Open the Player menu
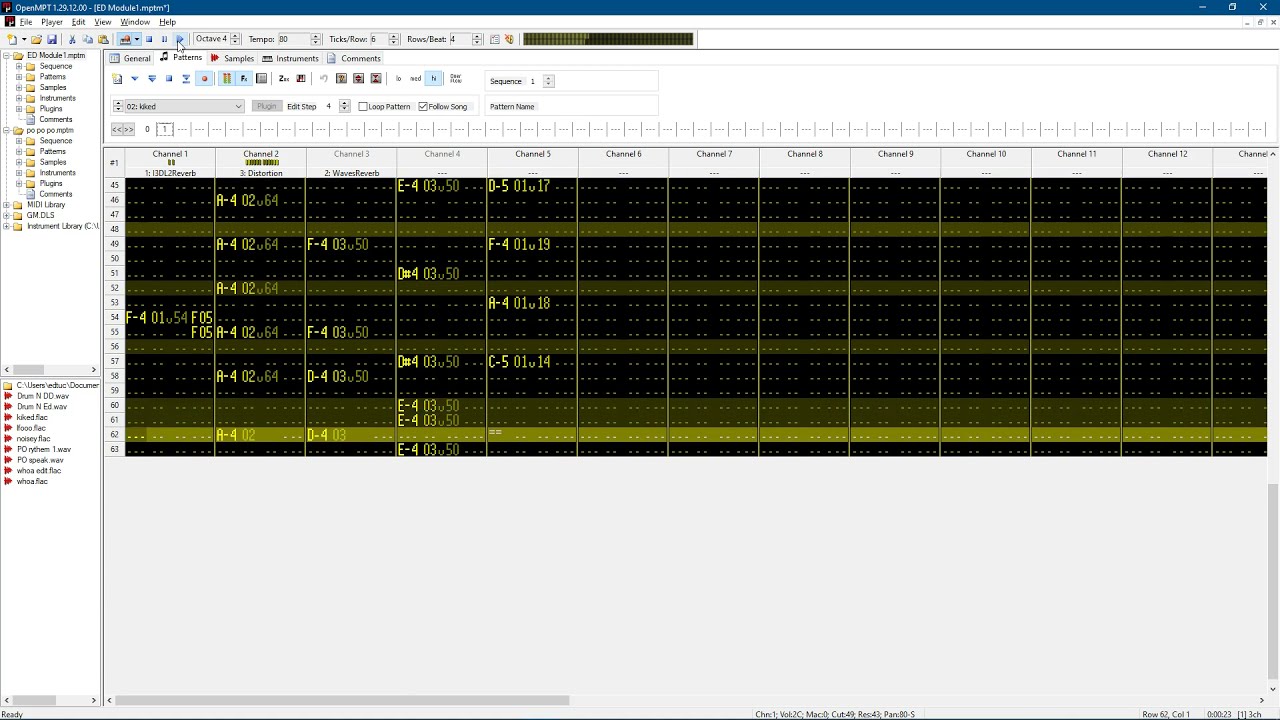This screenshot has width=1280, height=720. tap(52, 22)
